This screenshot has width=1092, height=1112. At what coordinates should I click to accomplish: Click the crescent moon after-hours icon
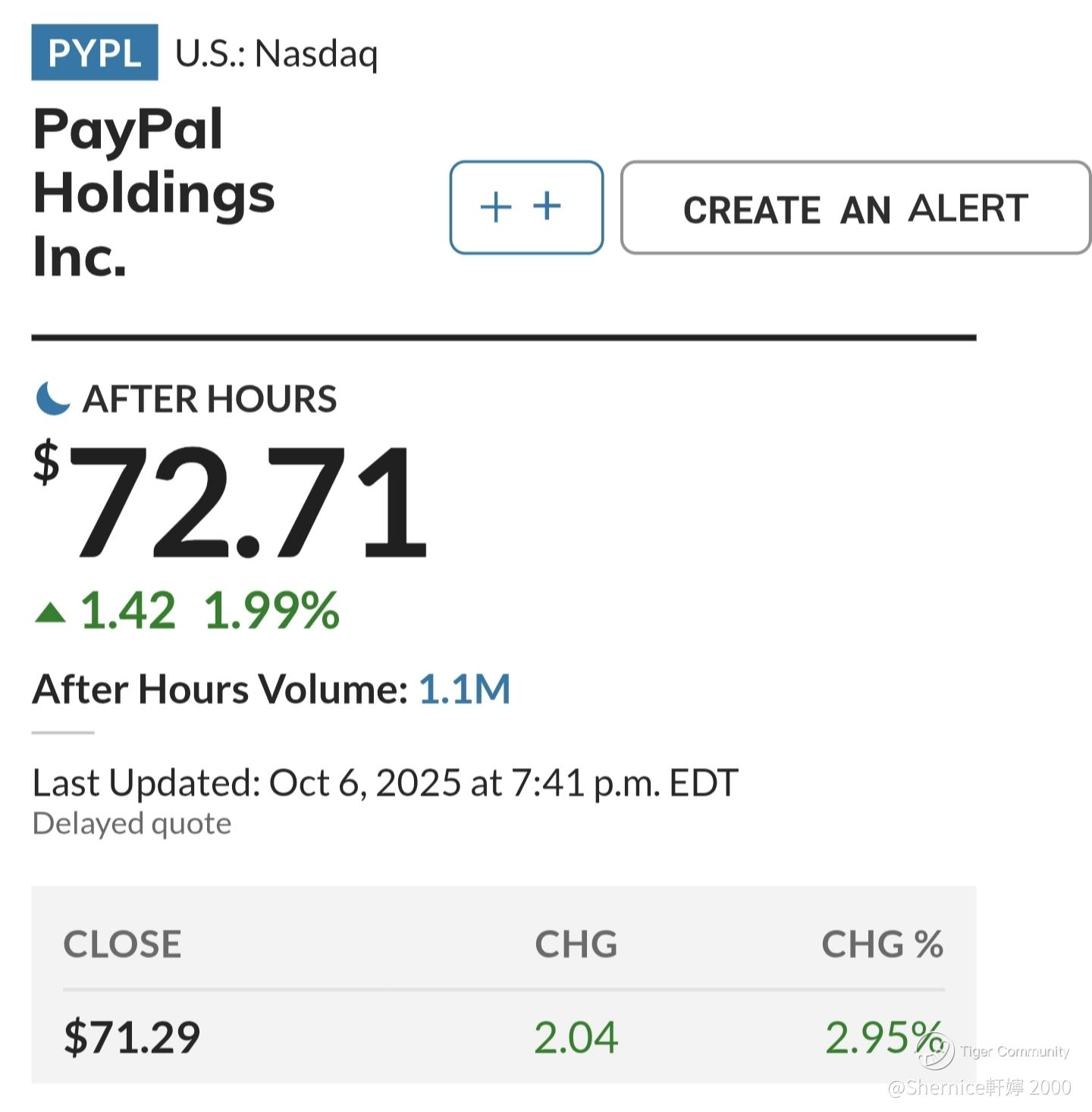pos(52,399)
